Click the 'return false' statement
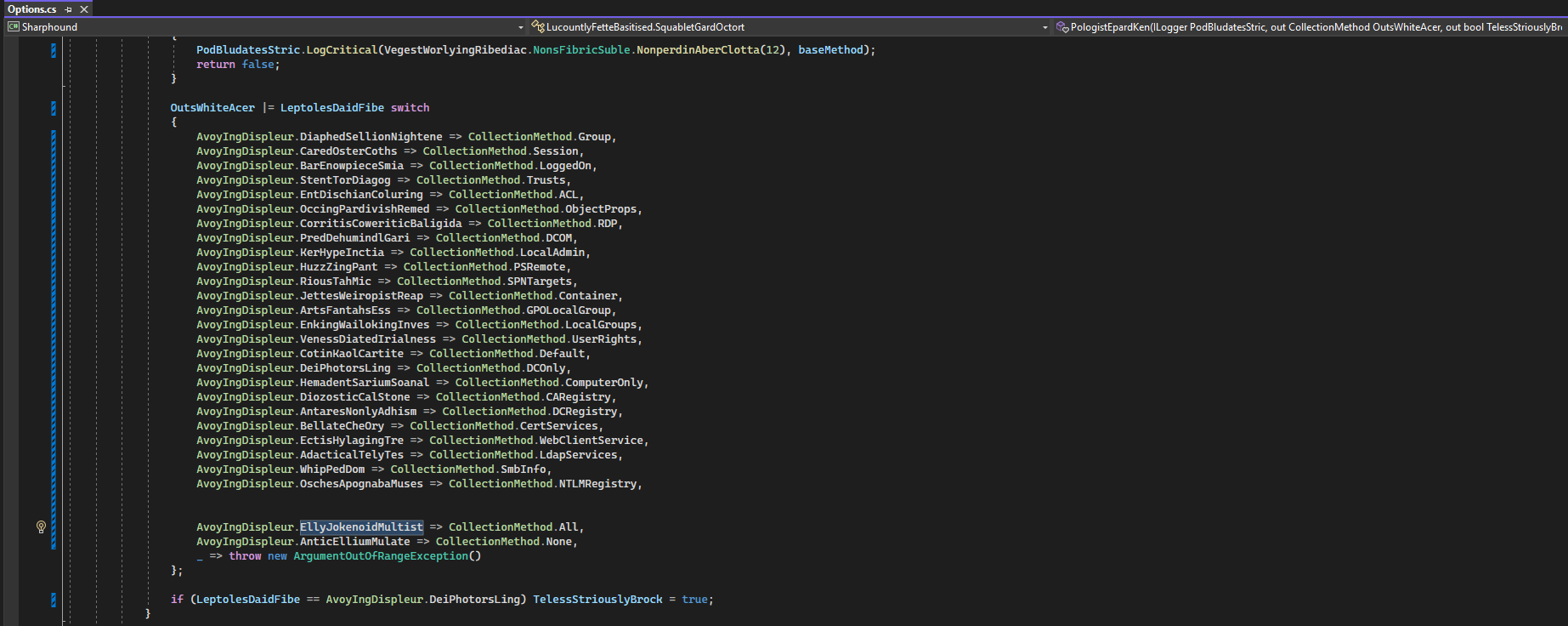This screenshot has height=626, width=1568. click(235, 65)
